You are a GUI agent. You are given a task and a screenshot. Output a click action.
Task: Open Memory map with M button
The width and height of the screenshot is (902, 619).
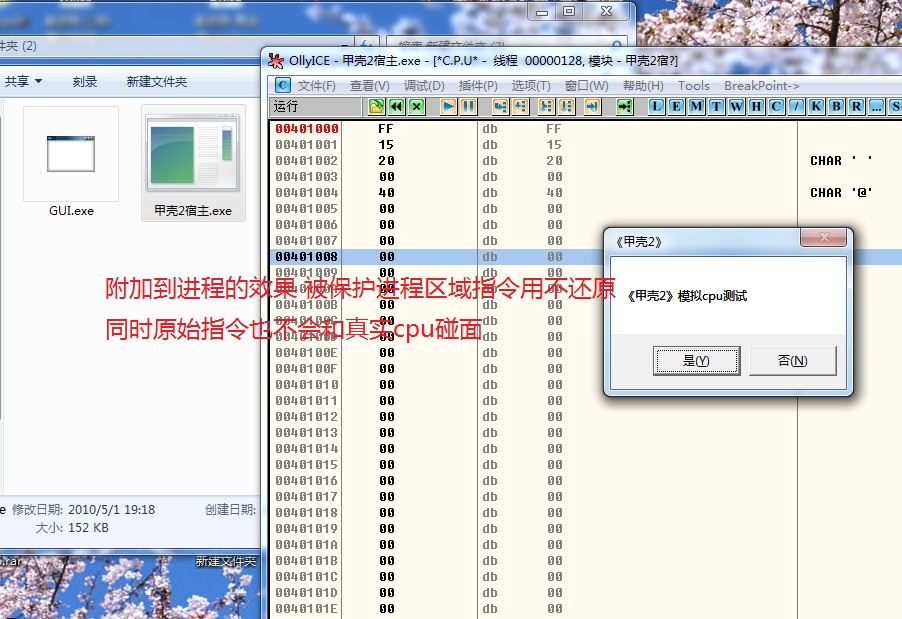[697, 106]
